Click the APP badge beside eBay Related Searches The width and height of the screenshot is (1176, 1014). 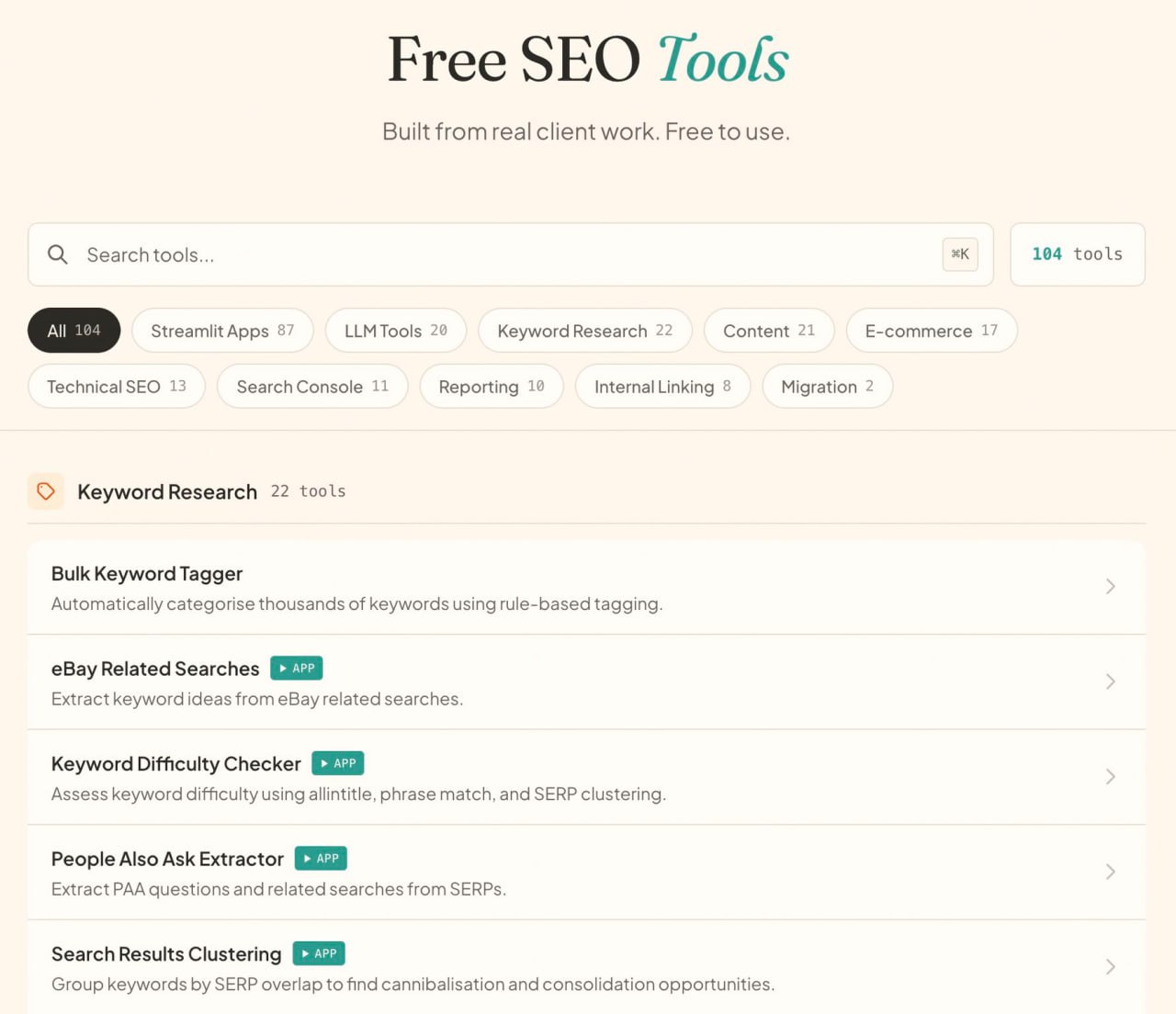click(x=297, y=669)
